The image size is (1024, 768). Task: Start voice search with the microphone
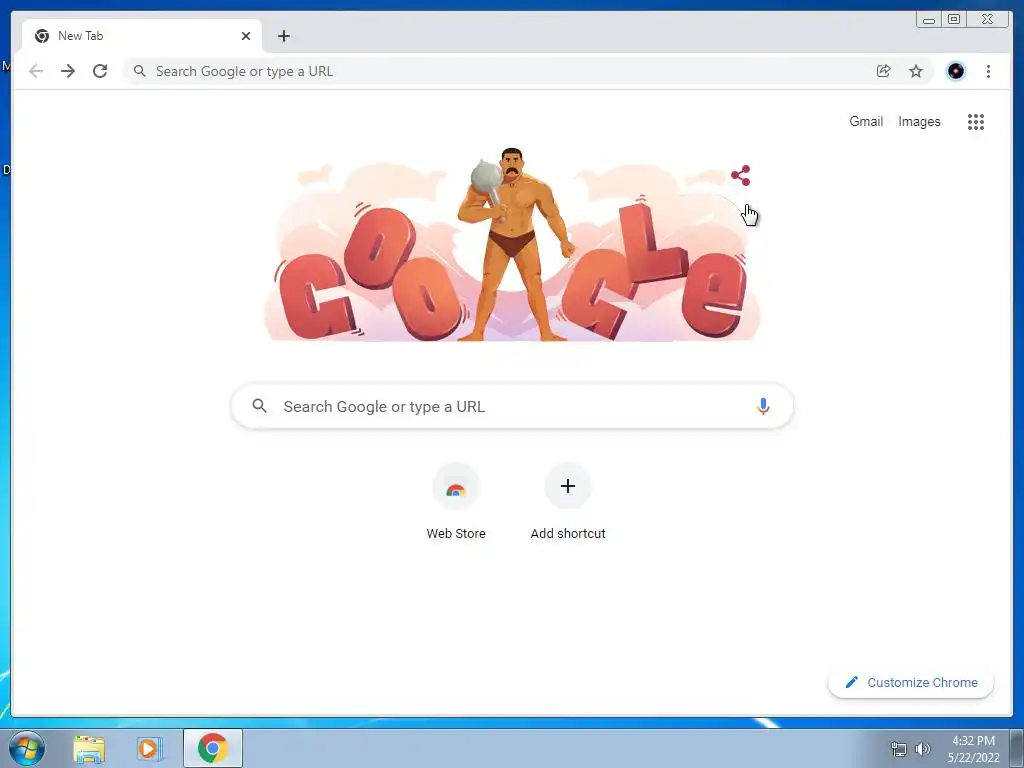coord(763,406)
